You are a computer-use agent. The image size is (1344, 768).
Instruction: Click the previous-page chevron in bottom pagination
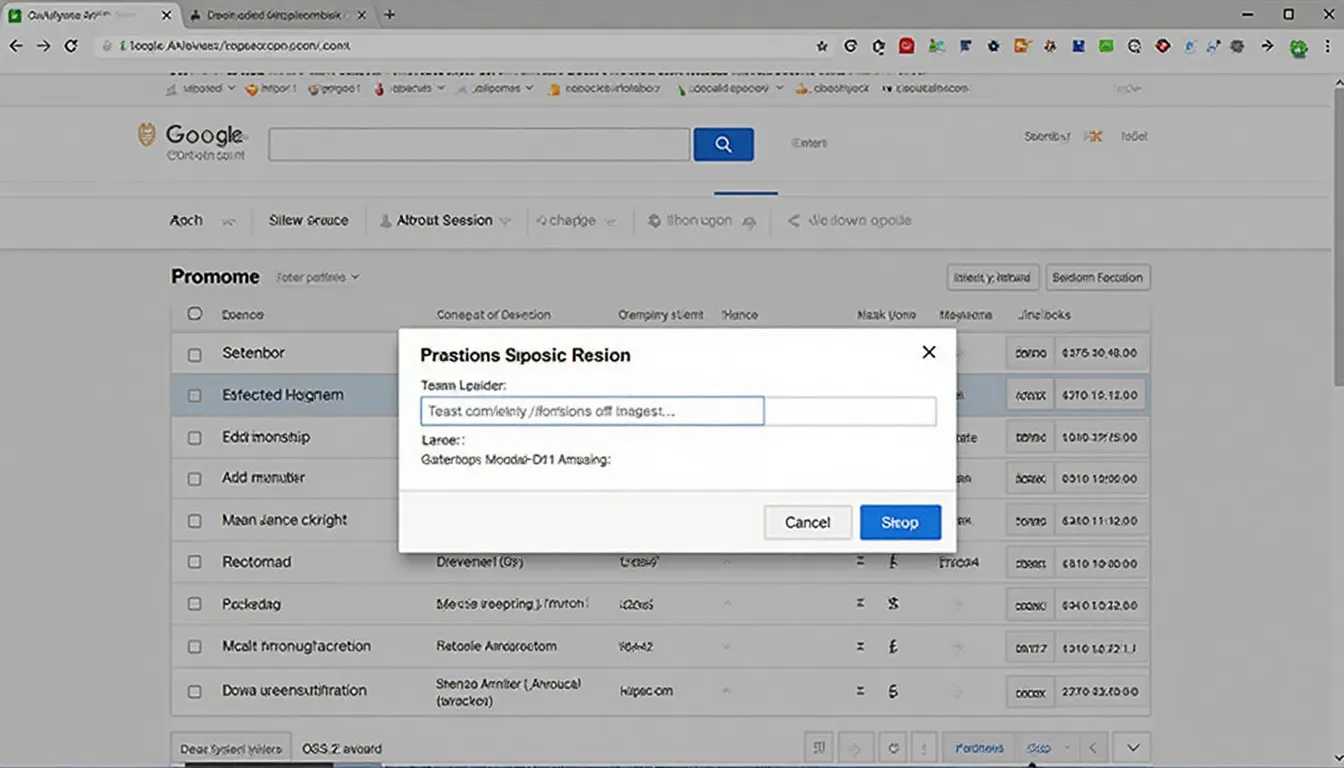(1092, 748)
